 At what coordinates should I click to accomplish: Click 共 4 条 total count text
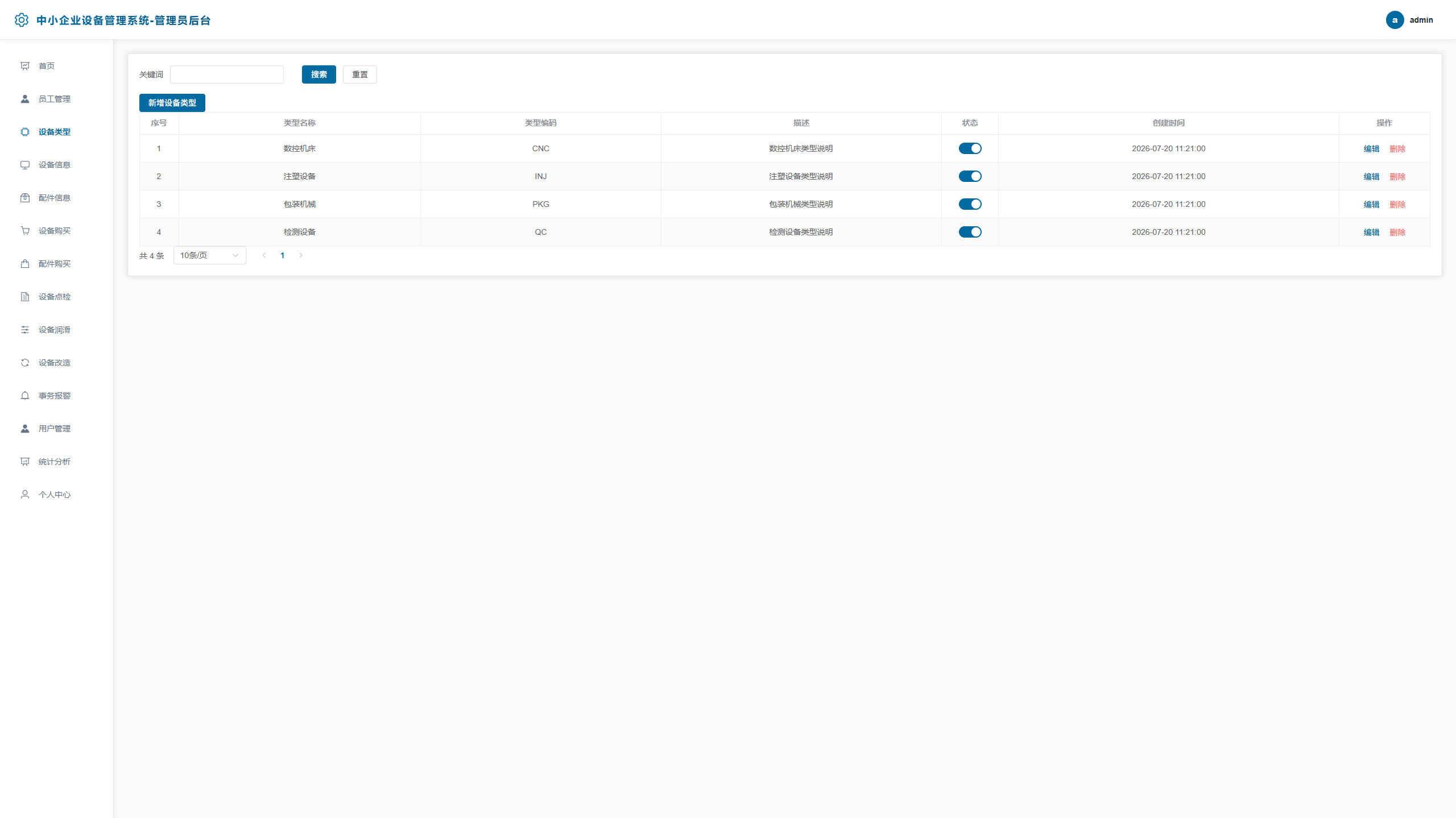pos(152,256)
